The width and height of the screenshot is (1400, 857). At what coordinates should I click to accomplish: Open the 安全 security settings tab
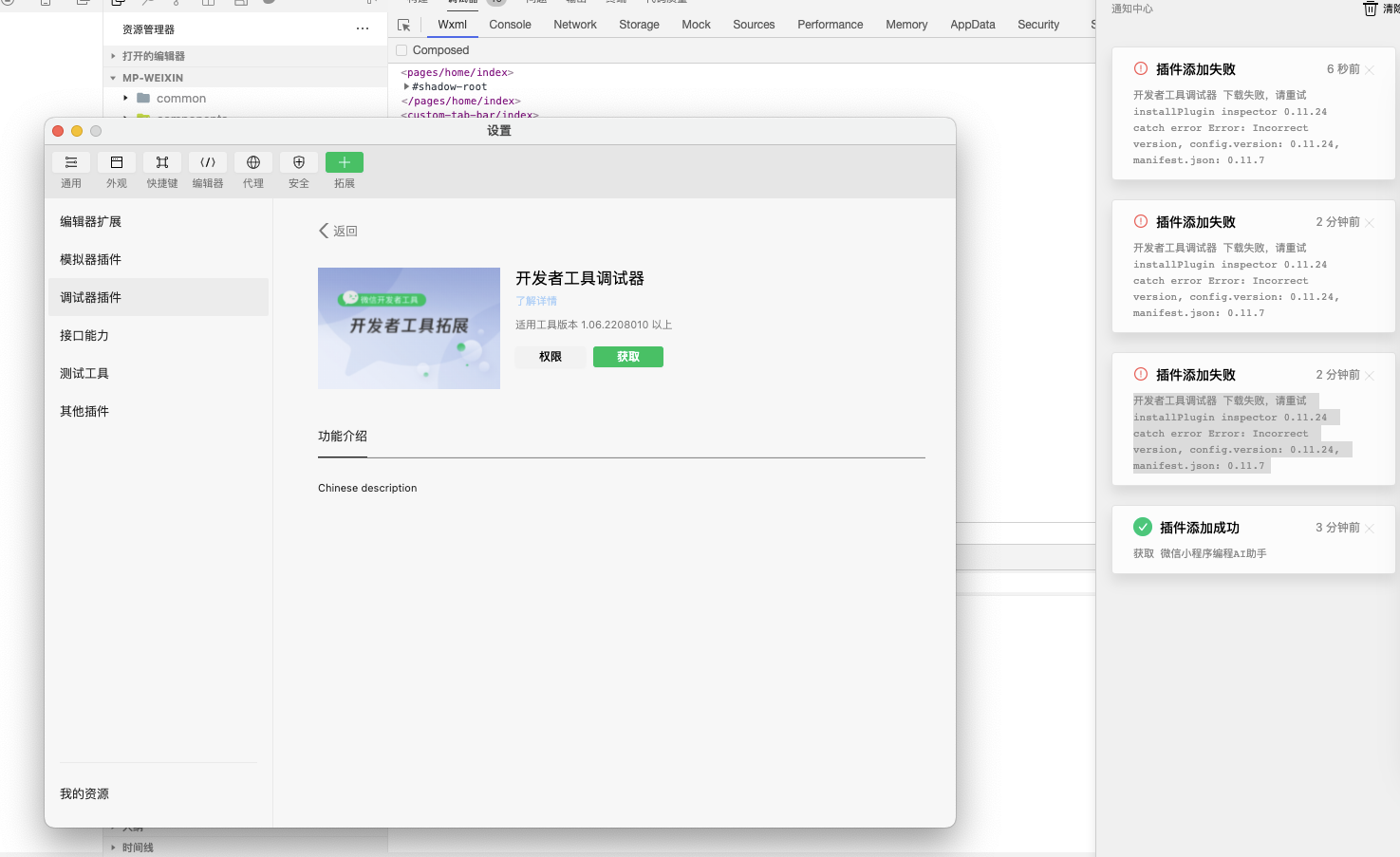pos(299,171)
